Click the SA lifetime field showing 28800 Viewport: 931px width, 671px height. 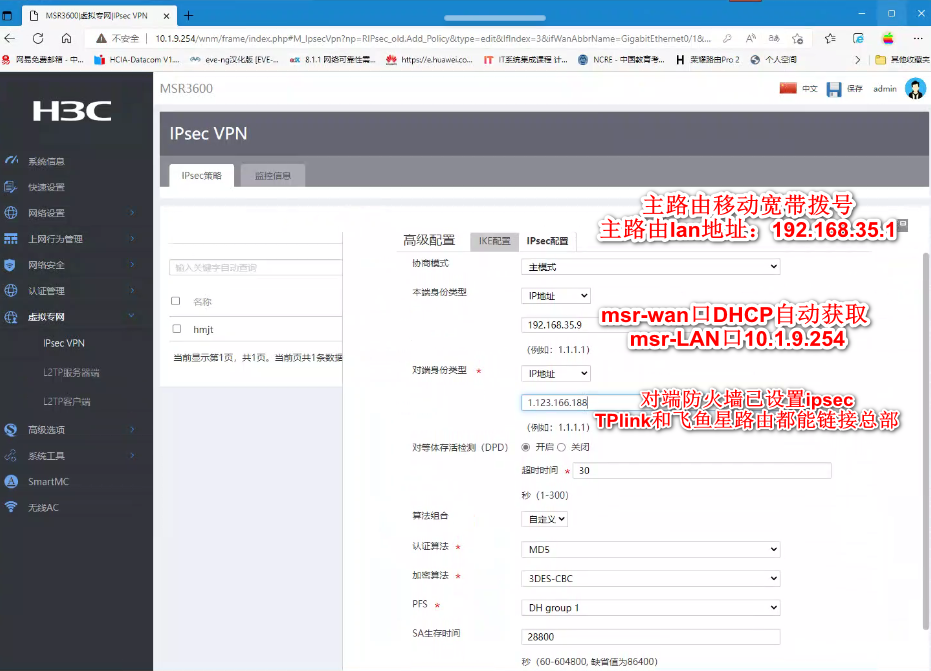651,637
